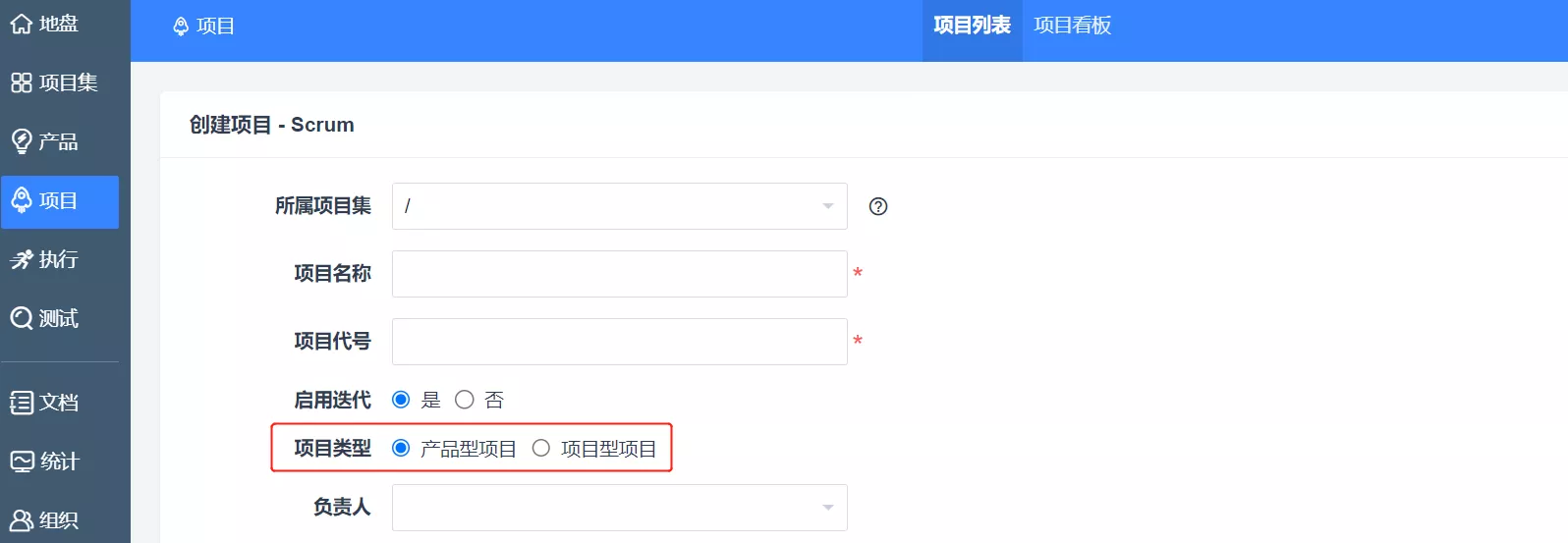
Task: Click the 文档 document icon
Action: pyautogui.click(x=22, y=403)
